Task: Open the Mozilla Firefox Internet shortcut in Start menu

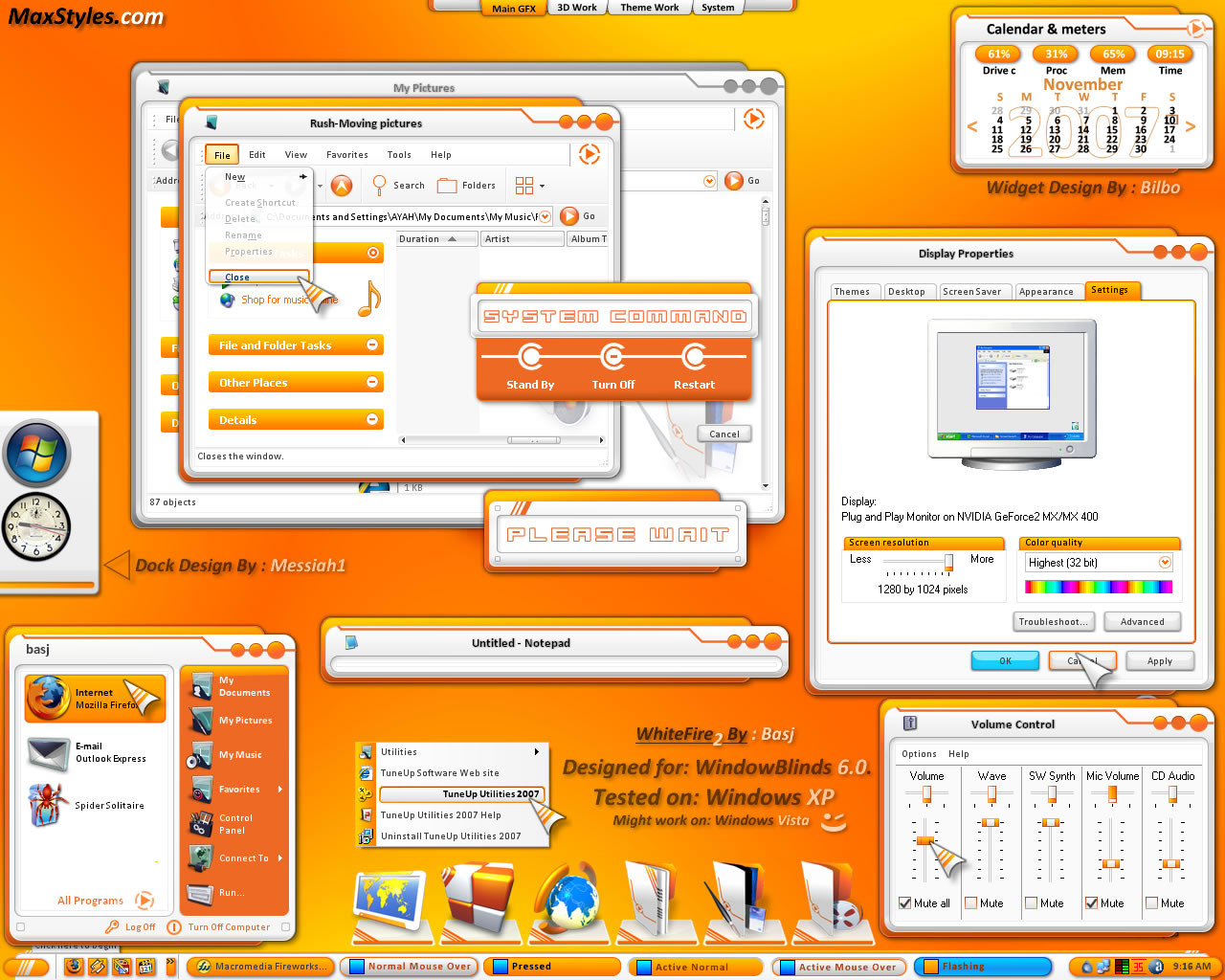Action: tap(95, 699)
